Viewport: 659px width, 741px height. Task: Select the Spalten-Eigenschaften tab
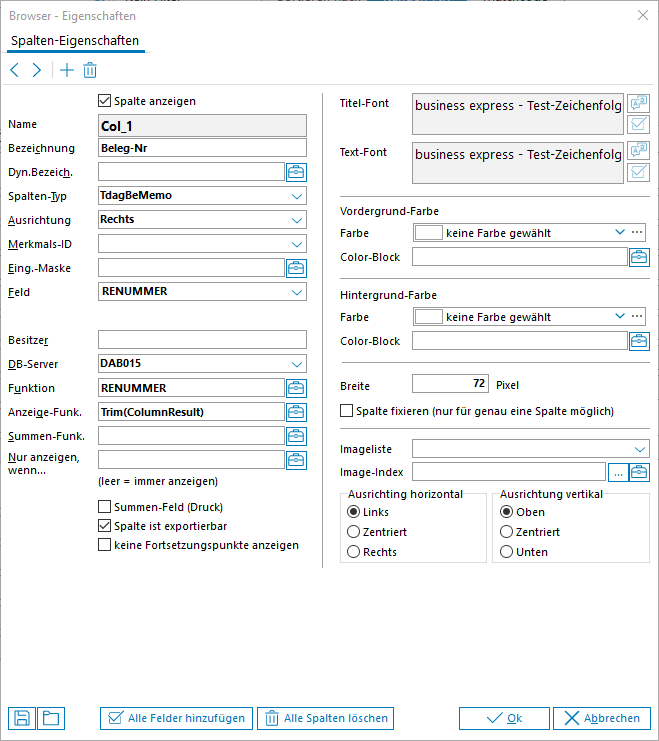[x=75, y=41]
